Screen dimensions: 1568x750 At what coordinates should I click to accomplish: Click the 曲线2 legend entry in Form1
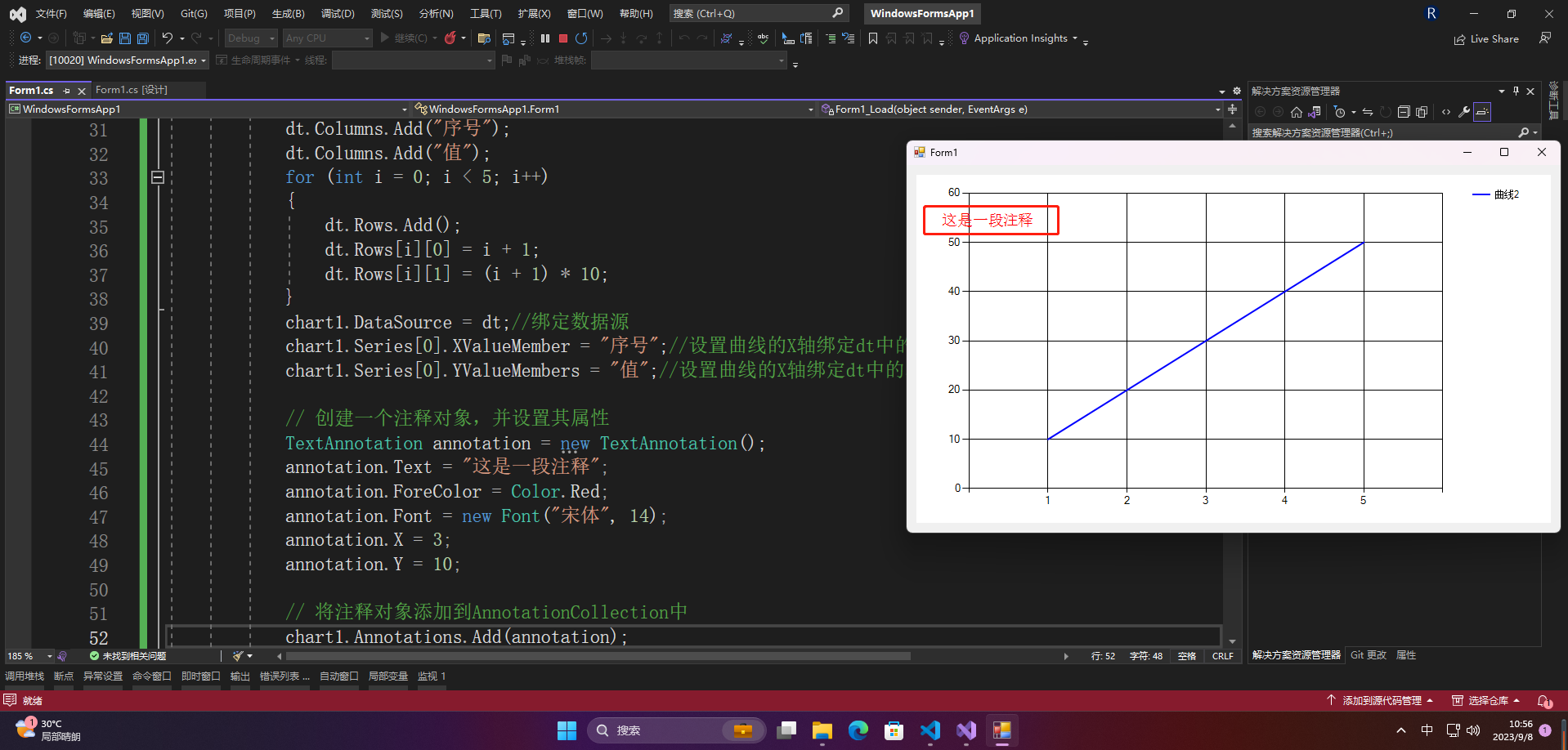(1496, 194)
